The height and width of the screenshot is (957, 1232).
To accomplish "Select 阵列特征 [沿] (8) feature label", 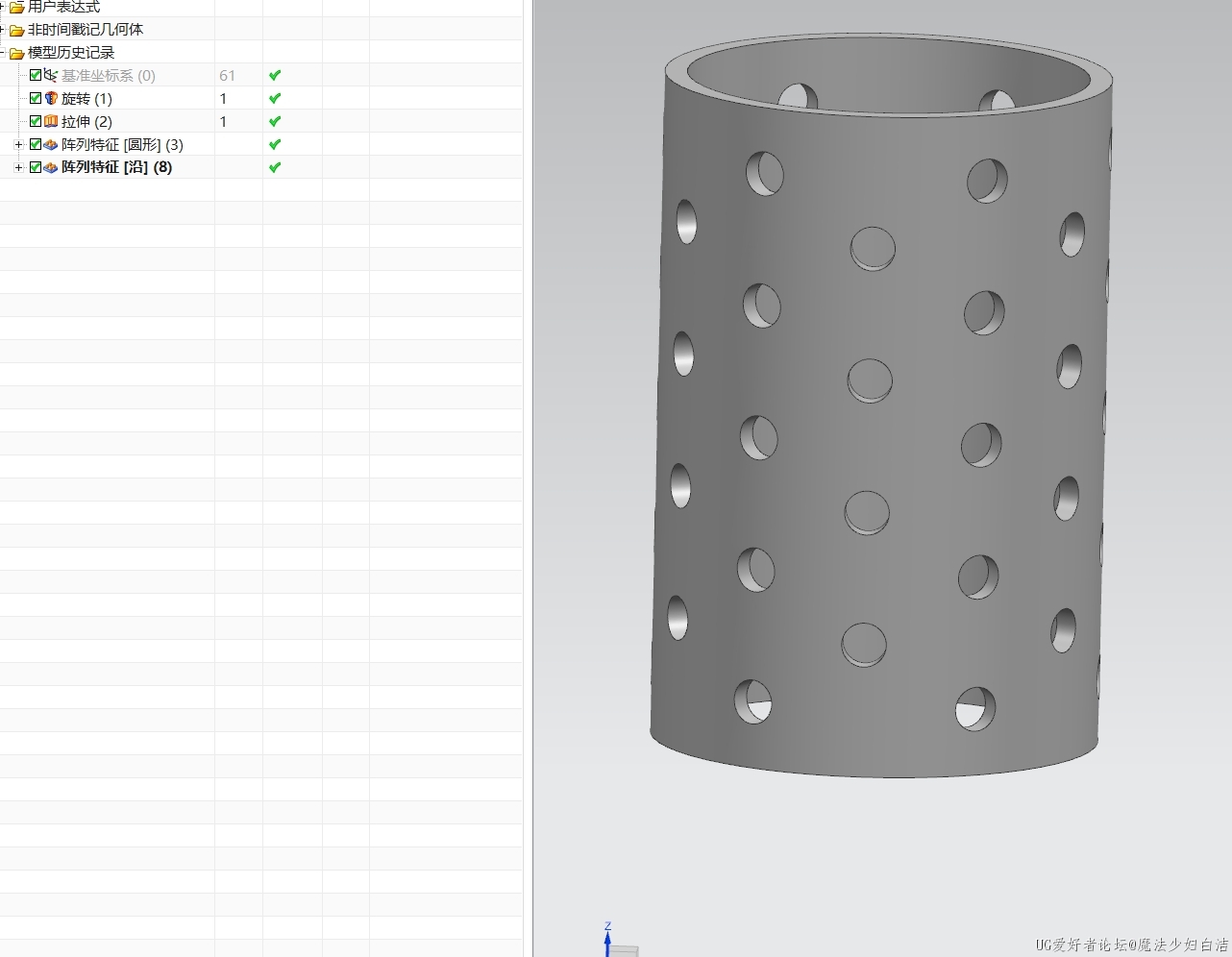I will click(116, 167).
